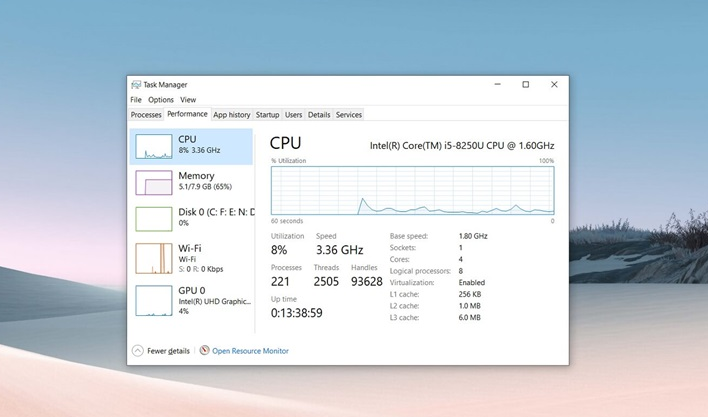
Task: Click the GPU 0 thumbnail graph
Action: (x=154, y=301)
